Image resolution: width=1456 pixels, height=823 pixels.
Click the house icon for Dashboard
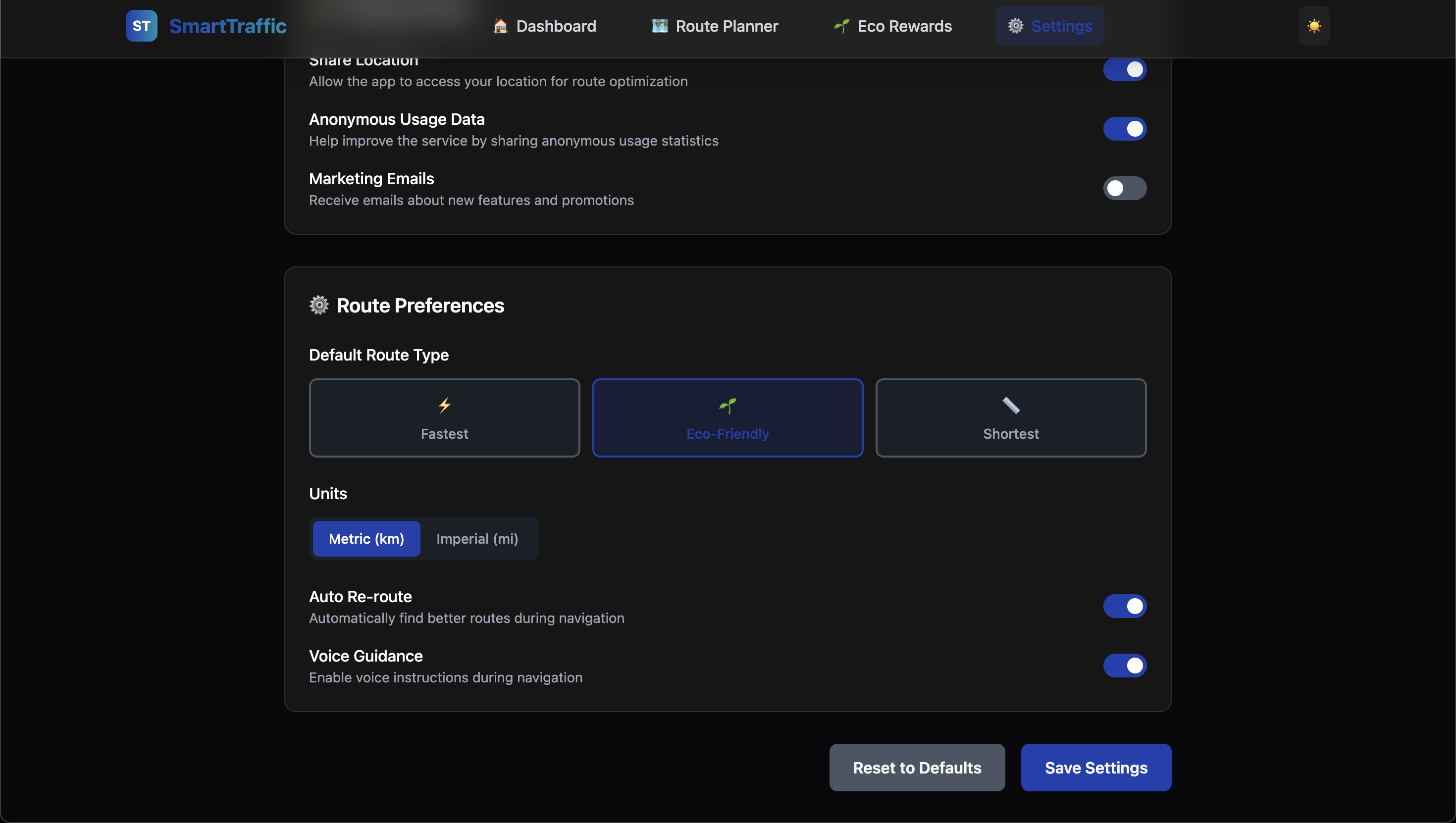[500, 26]
